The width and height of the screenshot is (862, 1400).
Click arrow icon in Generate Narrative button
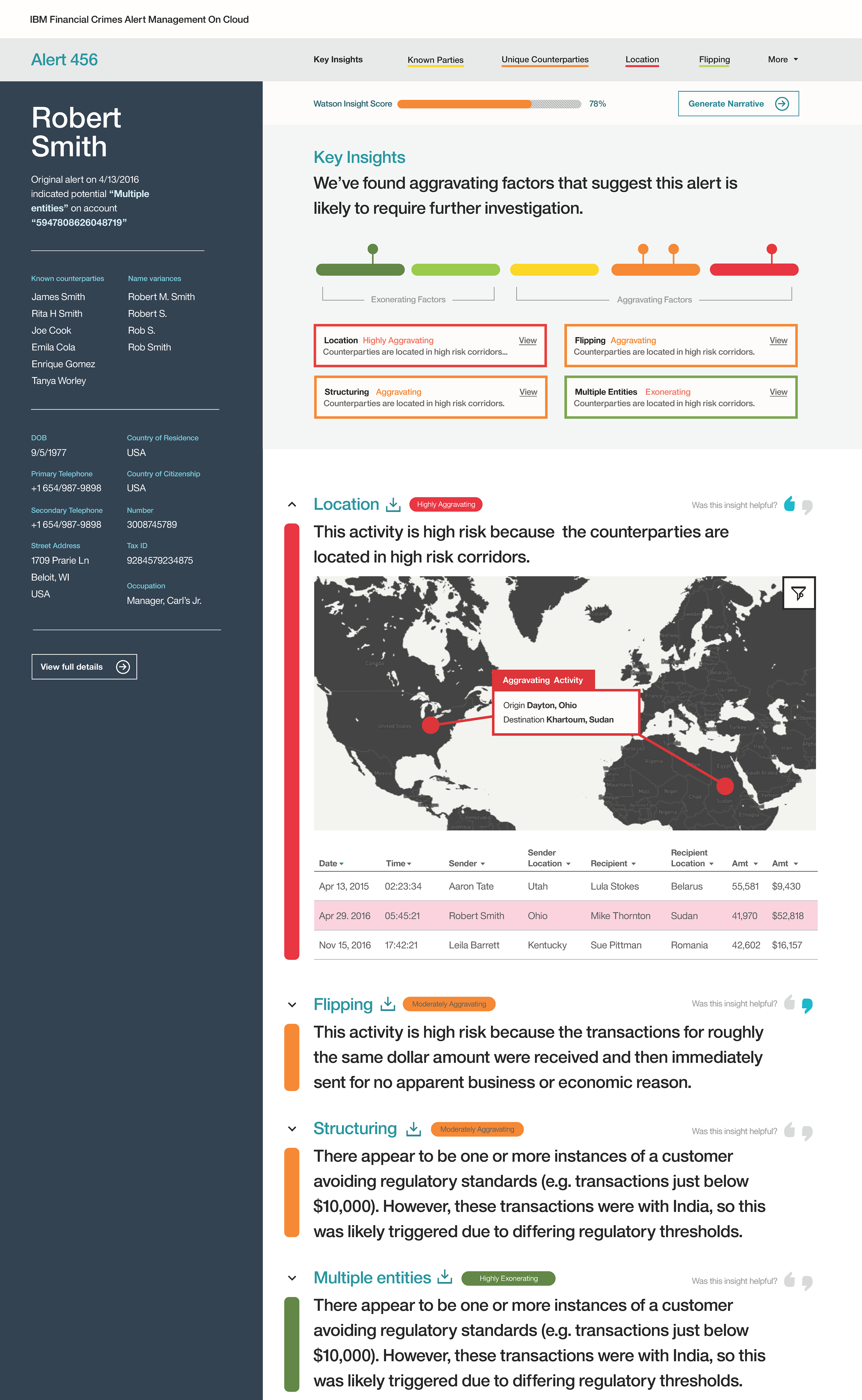782,104
